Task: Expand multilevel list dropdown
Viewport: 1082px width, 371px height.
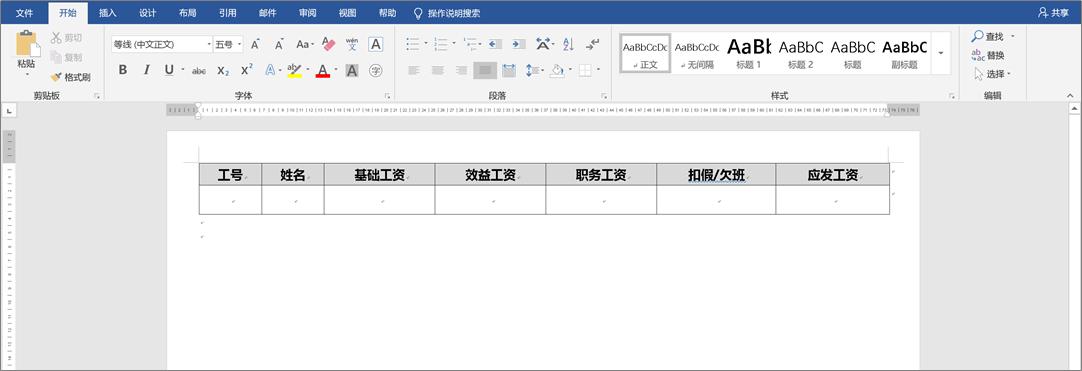Action: click(x=480, y=44)
